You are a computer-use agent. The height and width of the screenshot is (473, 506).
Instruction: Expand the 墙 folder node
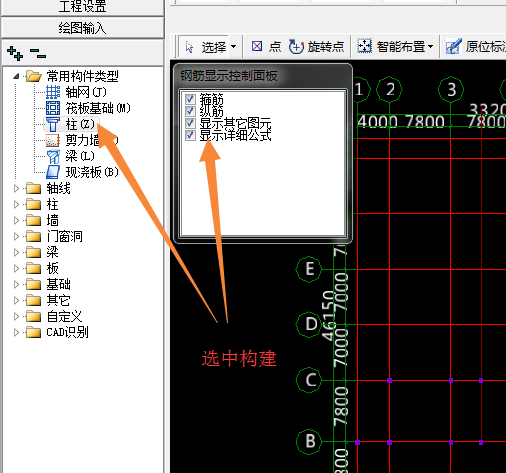[16, 220]
